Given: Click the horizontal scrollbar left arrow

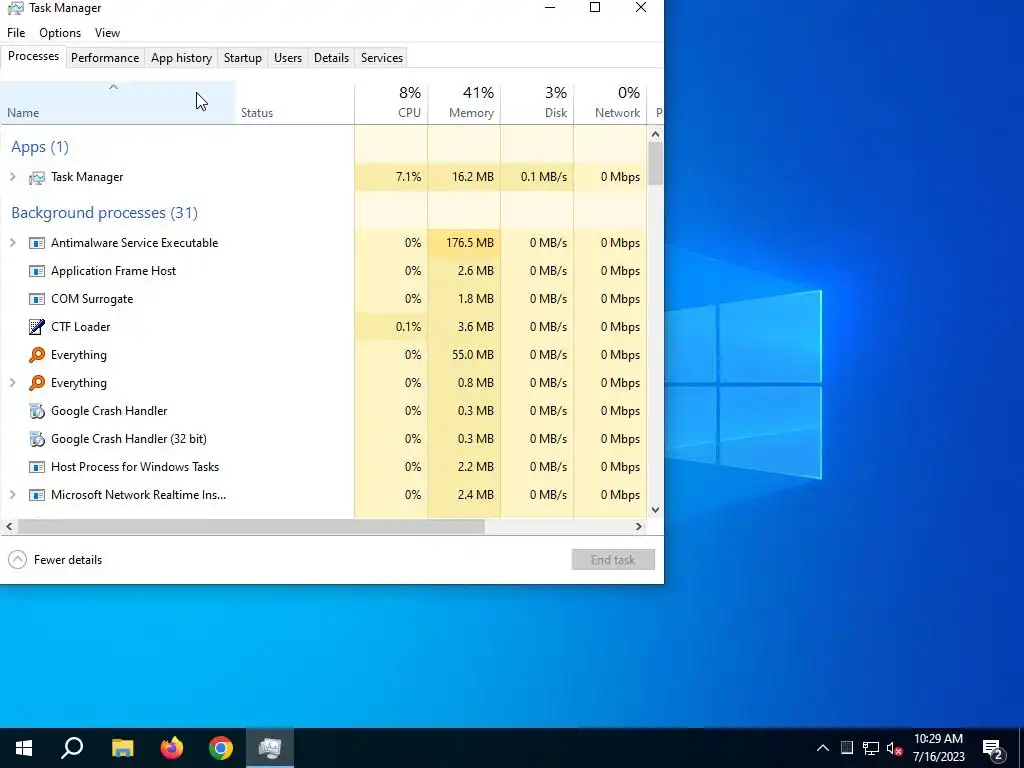Looking at the screenshot, I should coord(9,526).
